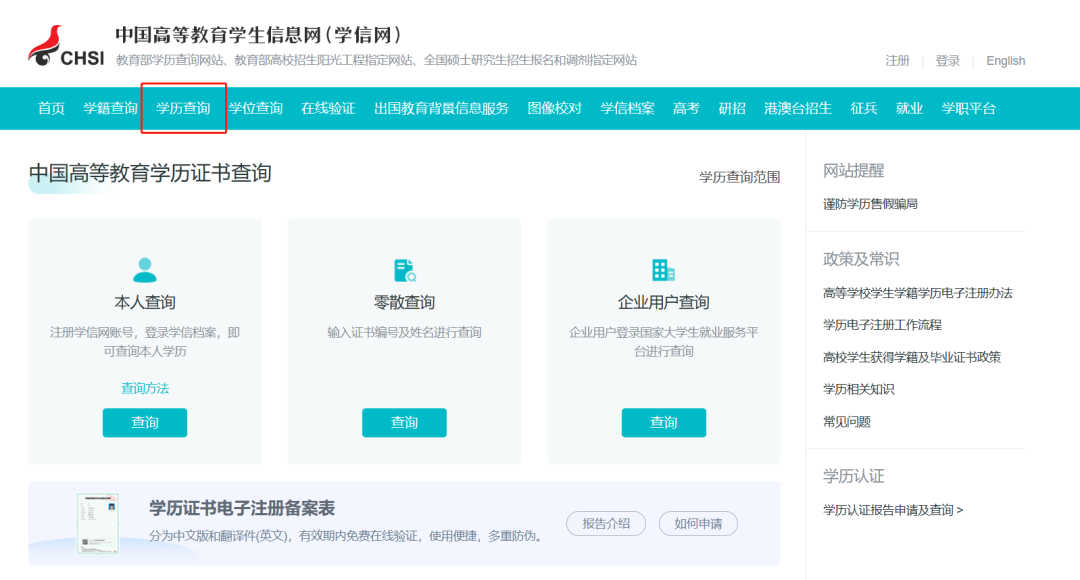1080x580 pixels.
Task: Click the 本人查询 card title
Action: pyautogui.click(x=145, y=302)
